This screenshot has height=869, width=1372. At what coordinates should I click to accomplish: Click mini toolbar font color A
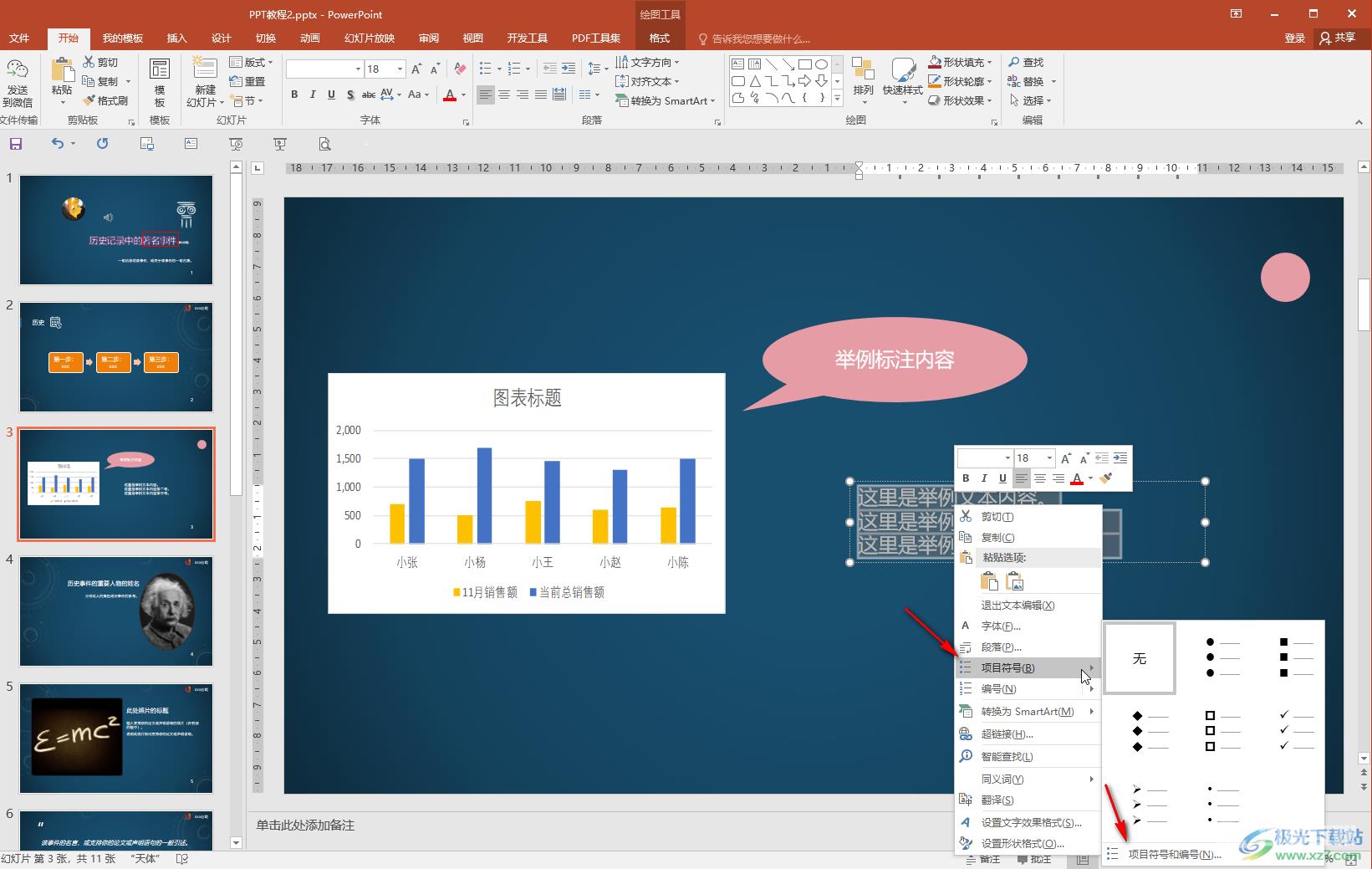(1077, 478)
